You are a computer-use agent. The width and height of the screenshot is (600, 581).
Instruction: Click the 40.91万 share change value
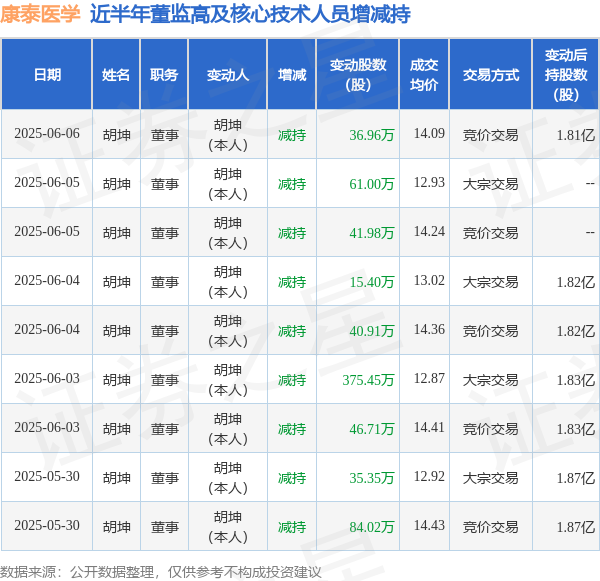pos(372,331)
